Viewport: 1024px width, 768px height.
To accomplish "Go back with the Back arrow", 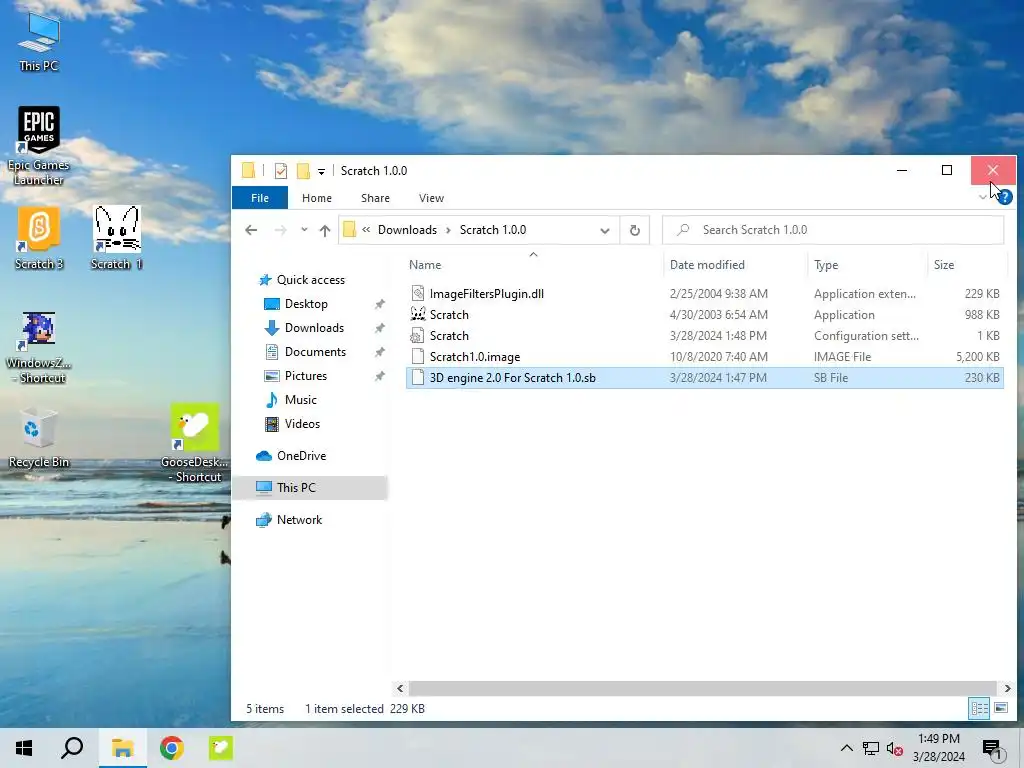I will coord(251,230).
